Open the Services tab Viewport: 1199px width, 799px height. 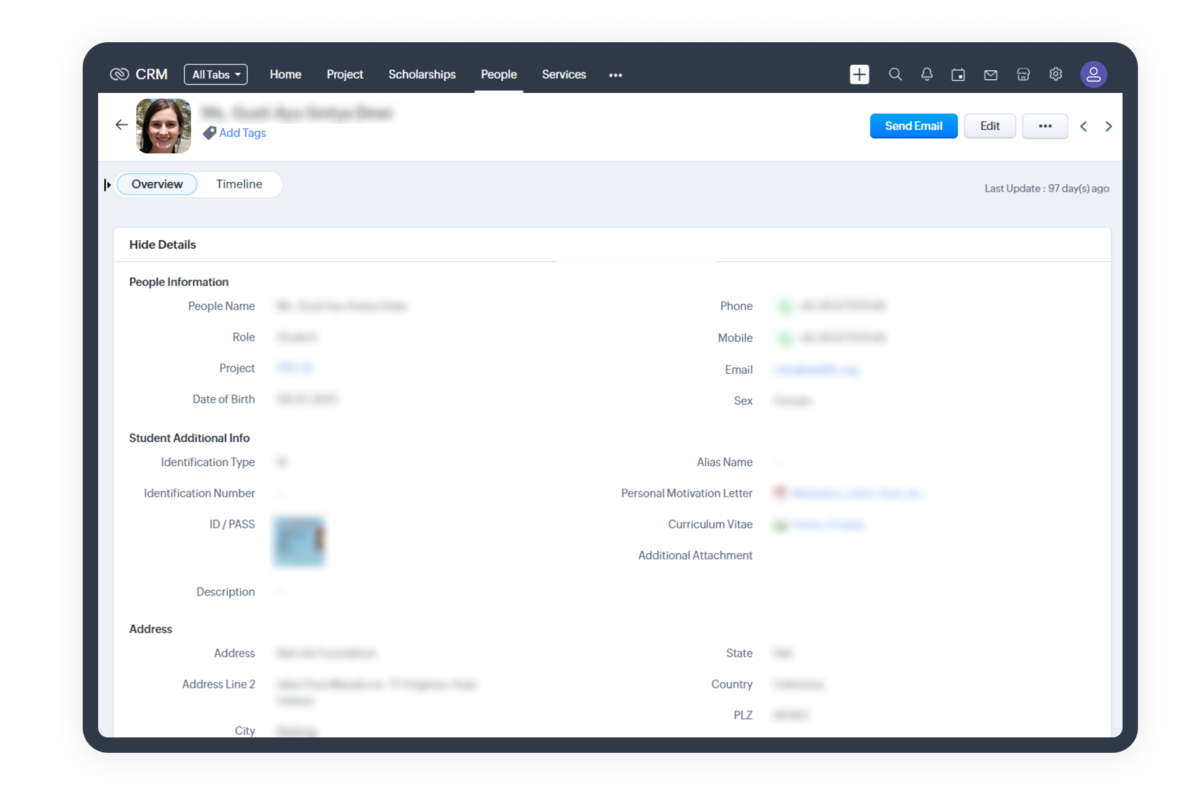pyautogui.click(x=564, y=75)
